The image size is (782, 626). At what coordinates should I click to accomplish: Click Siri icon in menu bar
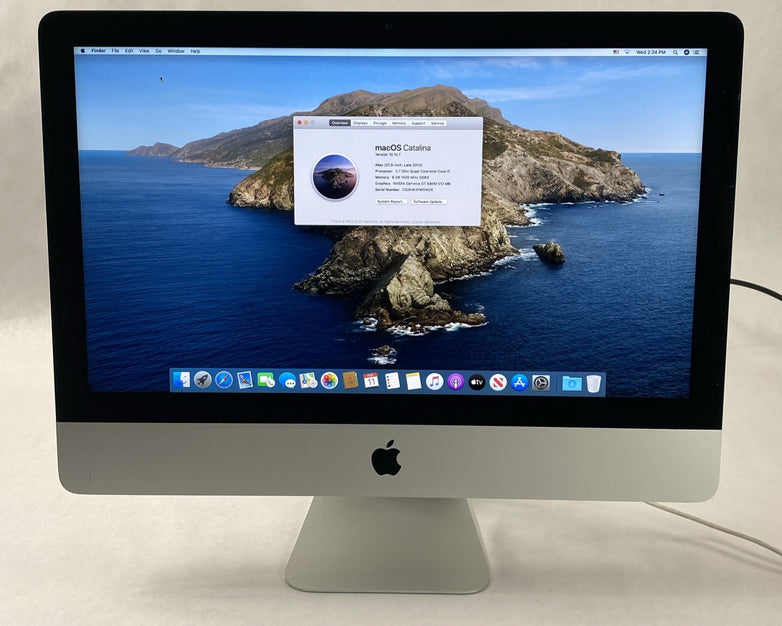686,52
